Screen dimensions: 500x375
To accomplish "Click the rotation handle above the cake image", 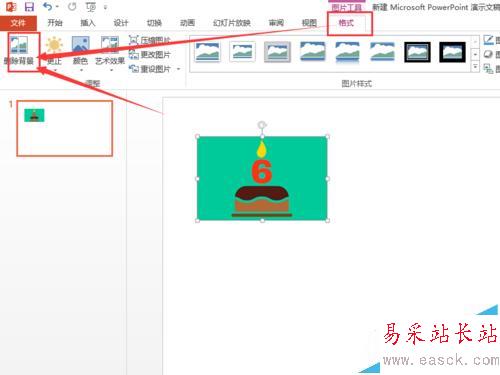I will (x=262, y=125).
